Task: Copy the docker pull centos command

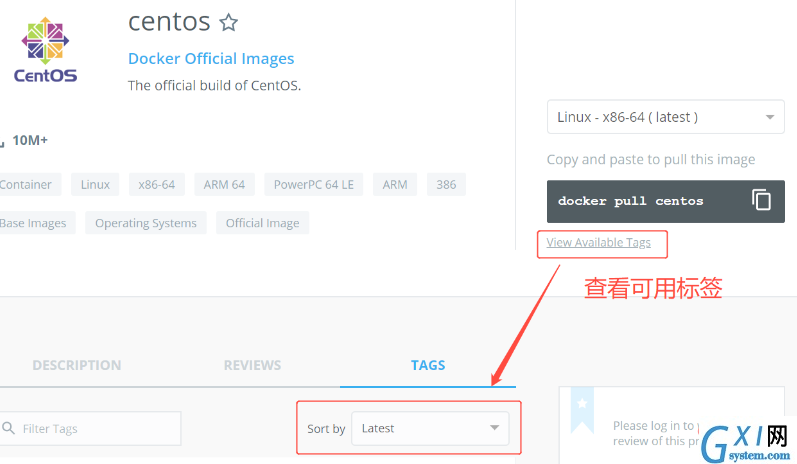Action: [x=761, y=200]
